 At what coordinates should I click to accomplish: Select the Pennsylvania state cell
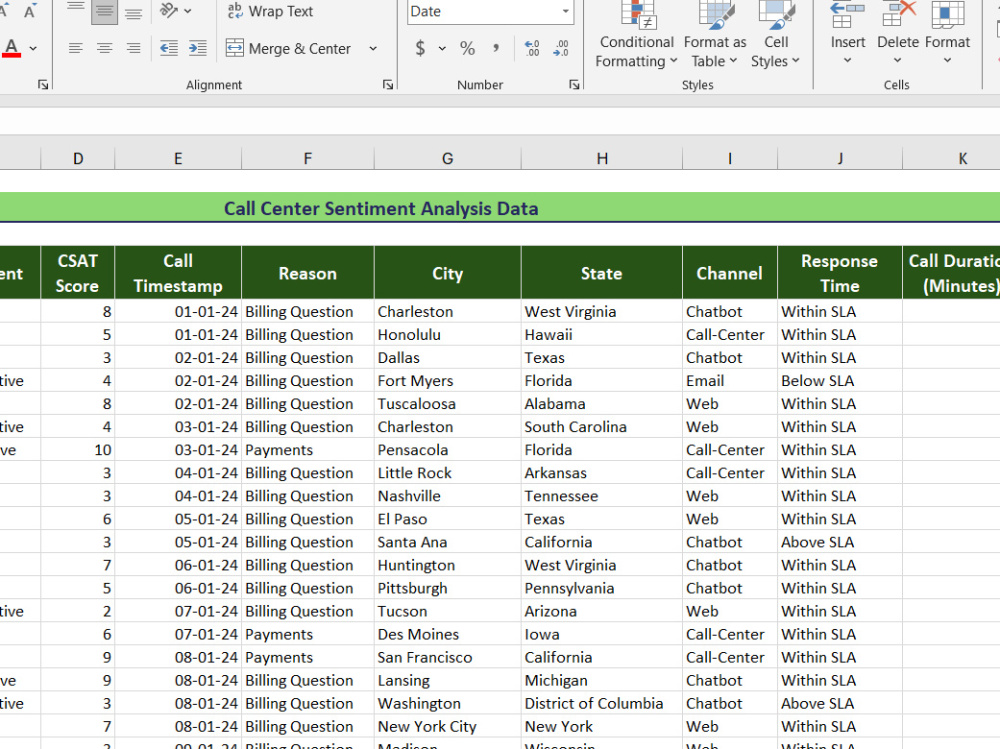pos(601,588)
